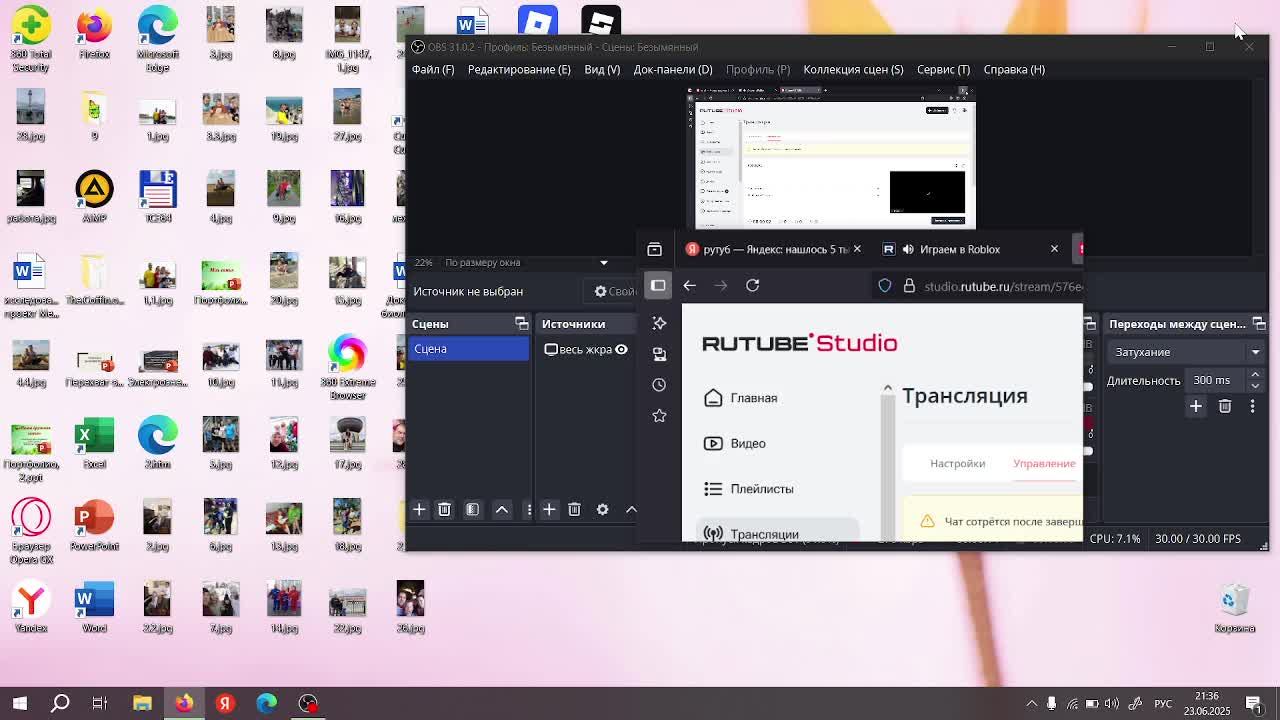Viewport: 1280px width, 720px height.
Task: Click the tracking protection shield icon
Action: tap(885, 286)
